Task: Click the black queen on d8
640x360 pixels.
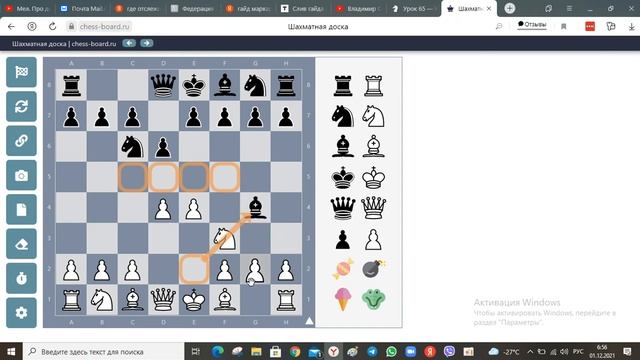Action: [163, 85]
